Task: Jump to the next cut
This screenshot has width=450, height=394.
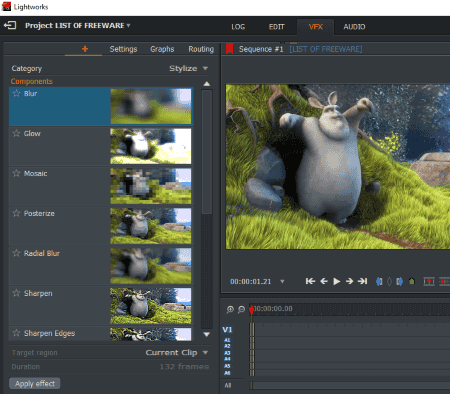Action: point(363,282)
